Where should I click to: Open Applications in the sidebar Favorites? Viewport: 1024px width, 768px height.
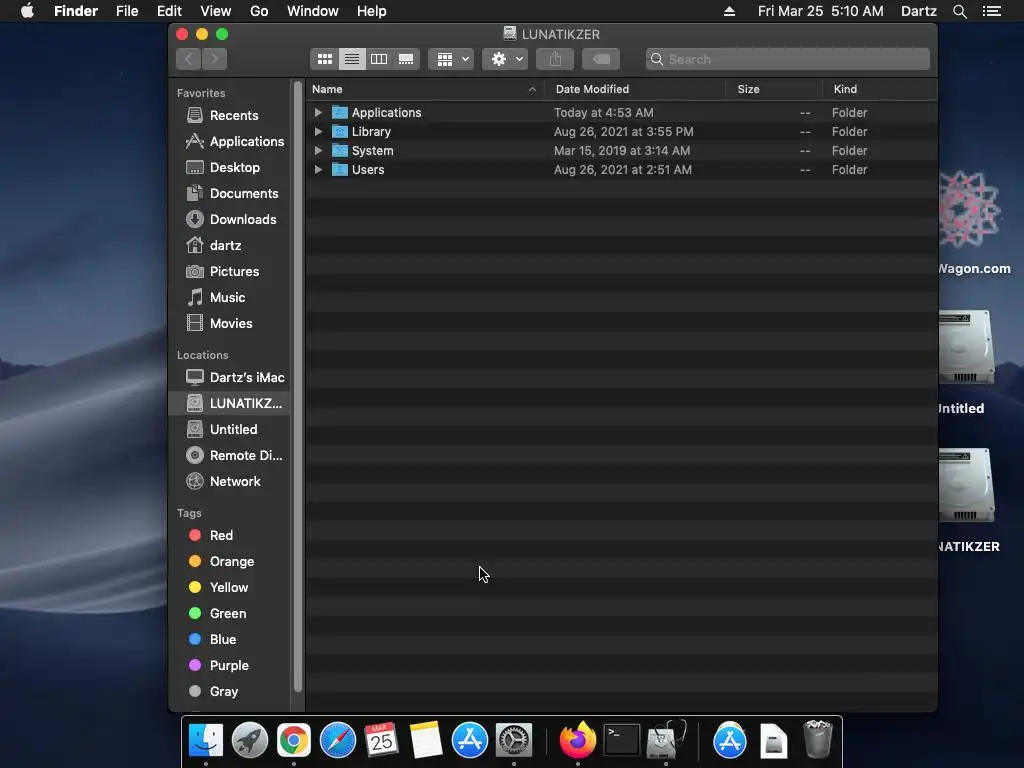(x=231, y=142)
